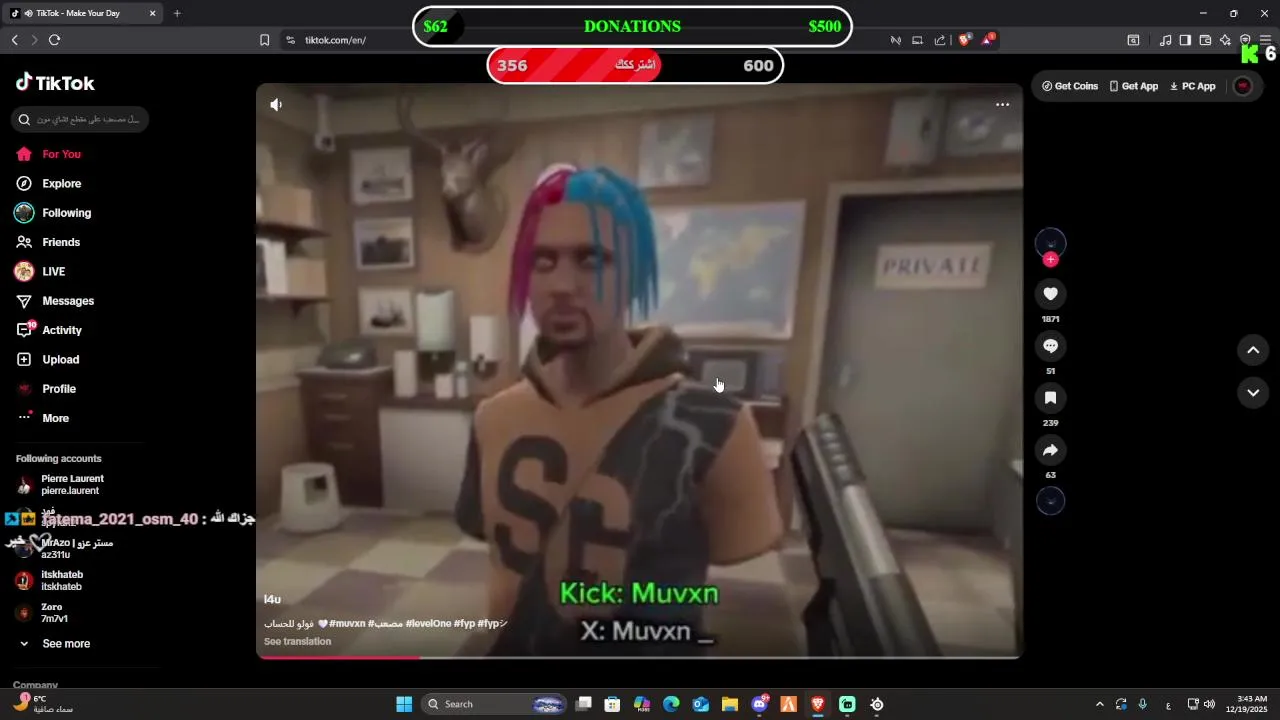Open the Brave VPN shield icon
1280x720 pixels.
click(x=1245, y=40)
